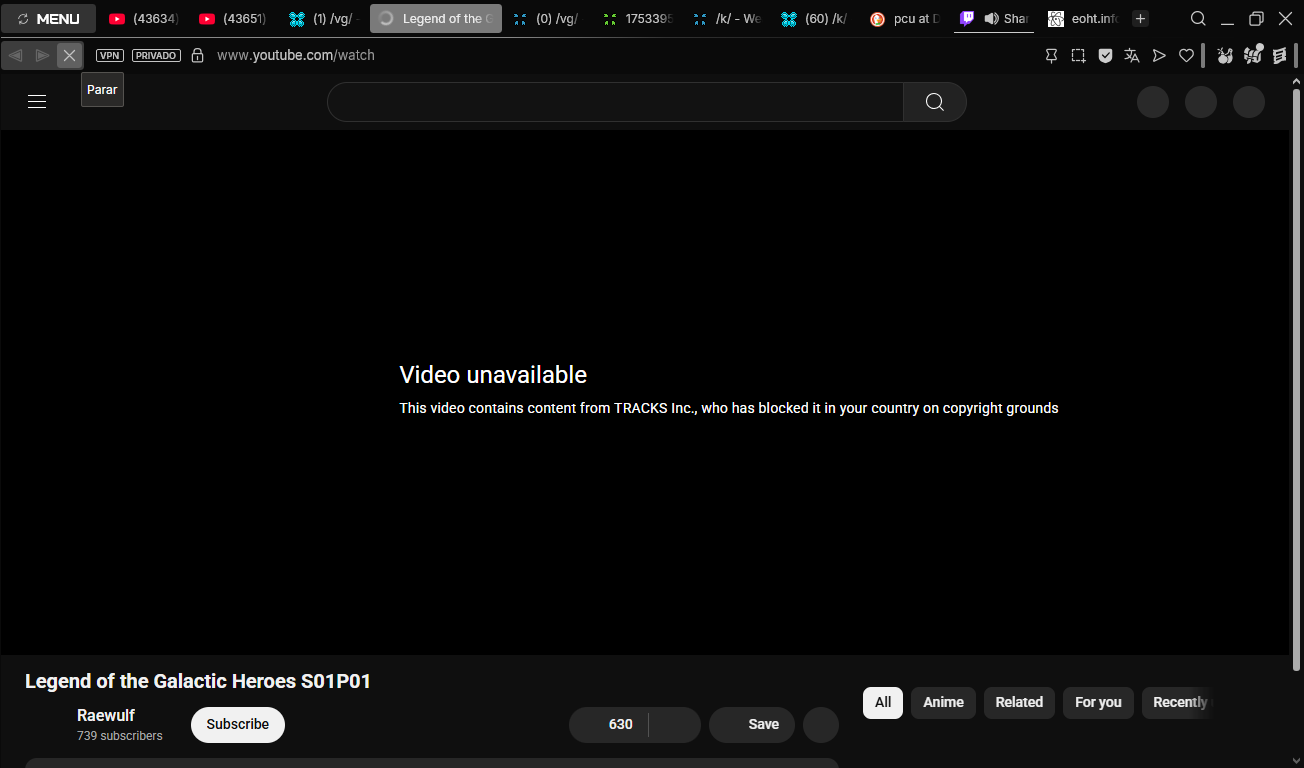The height and width of the screenshot is (768, 1304).
Task: Bookmark page with the heart icon
Action: pos(1186,56)
